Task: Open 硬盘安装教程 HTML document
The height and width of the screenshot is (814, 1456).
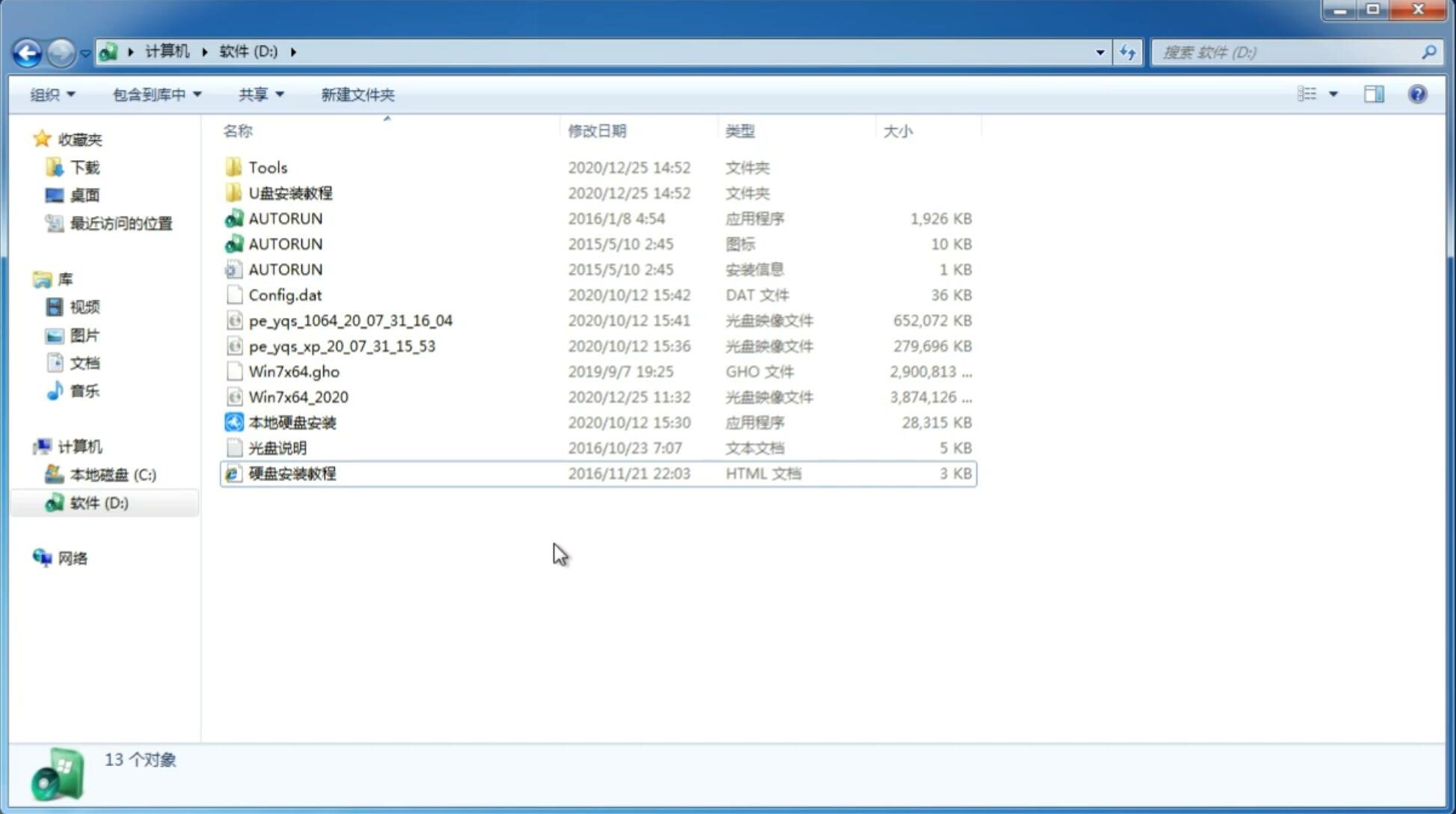Action: tap(292, 473)
